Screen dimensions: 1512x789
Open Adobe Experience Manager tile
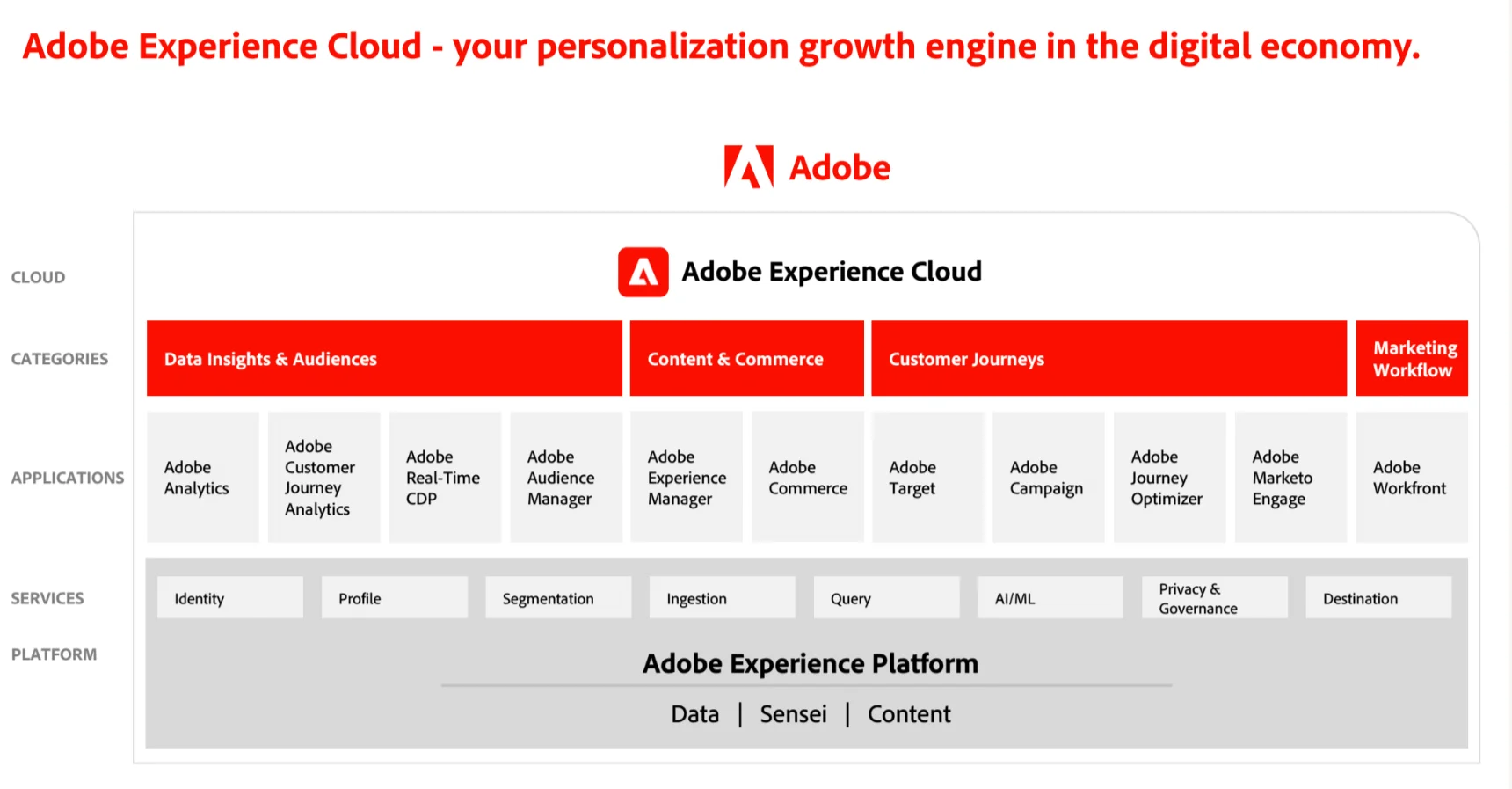[687, 478]
